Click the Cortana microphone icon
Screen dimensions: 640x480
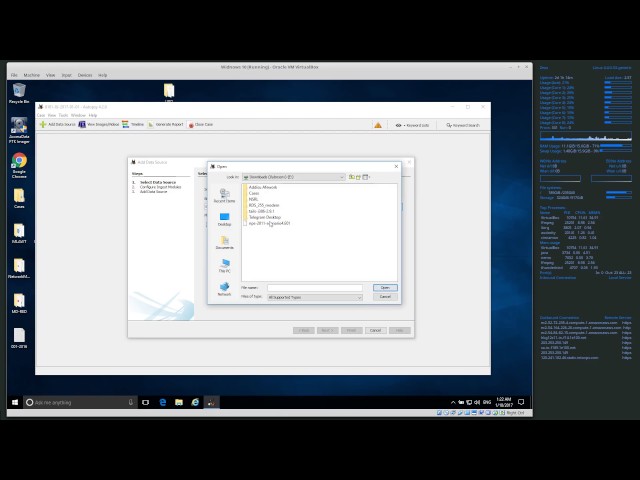(x=131, y=402)
